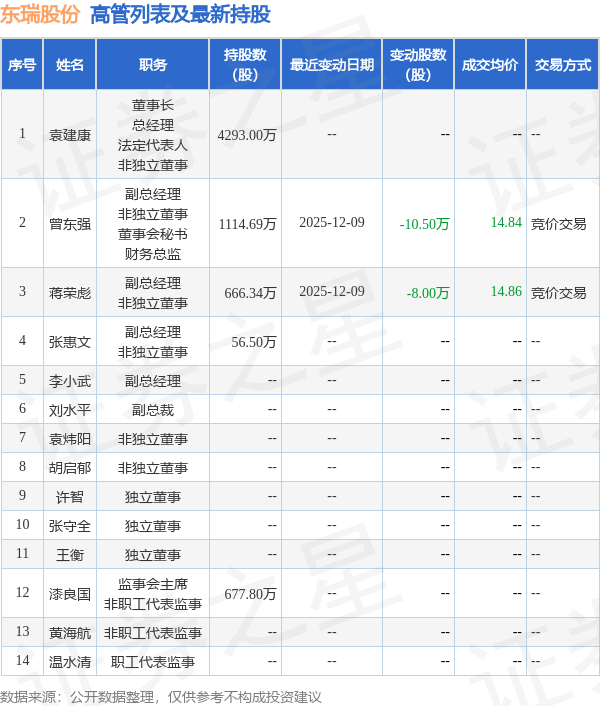Click the 变动股数(股) column header
Screen dimensions: 600x706
coord(418,64)
